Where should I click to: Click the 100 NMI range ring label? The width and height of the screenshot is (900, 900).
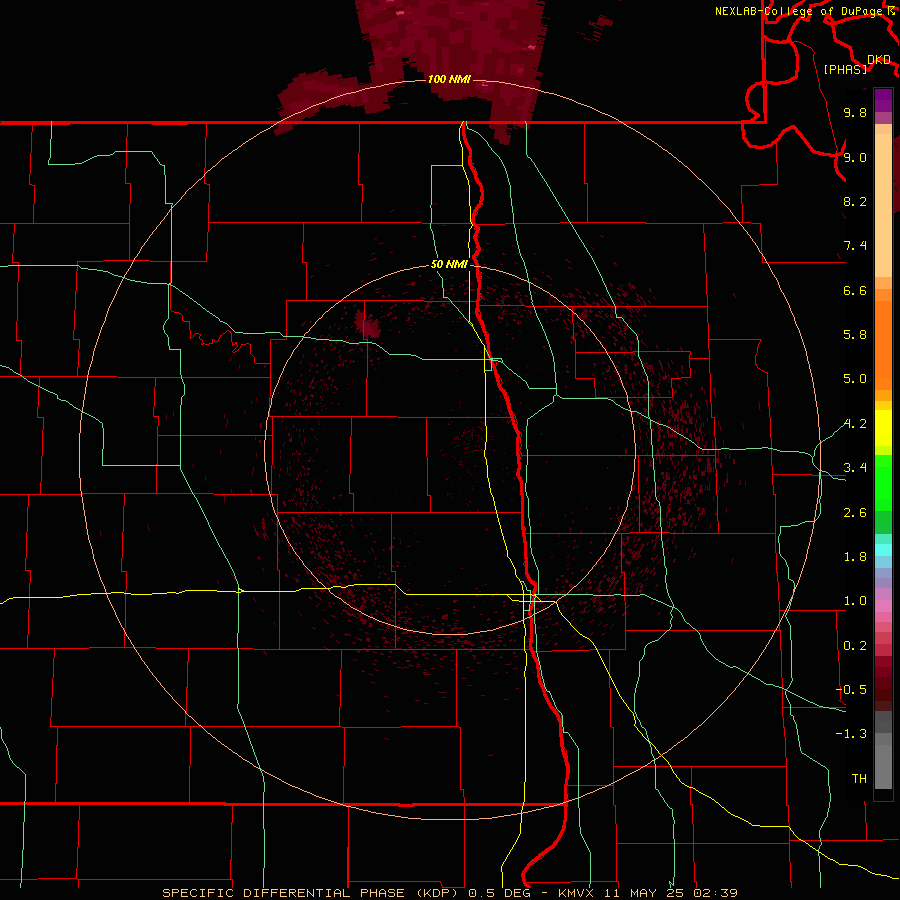coord(449,79)
